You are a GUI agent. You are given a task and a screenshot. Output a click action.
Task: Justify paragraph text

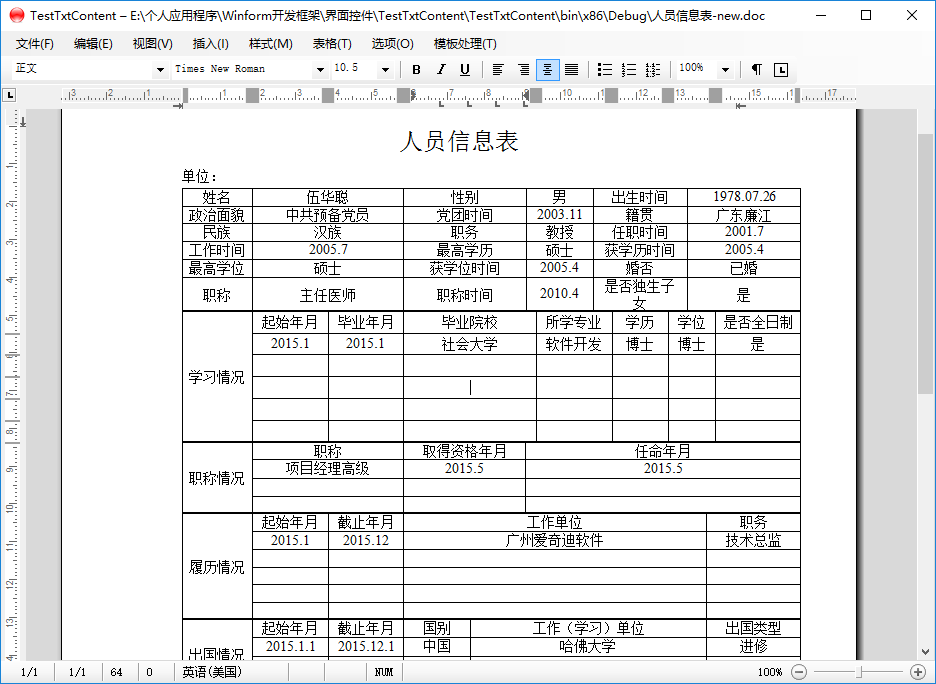572,70
